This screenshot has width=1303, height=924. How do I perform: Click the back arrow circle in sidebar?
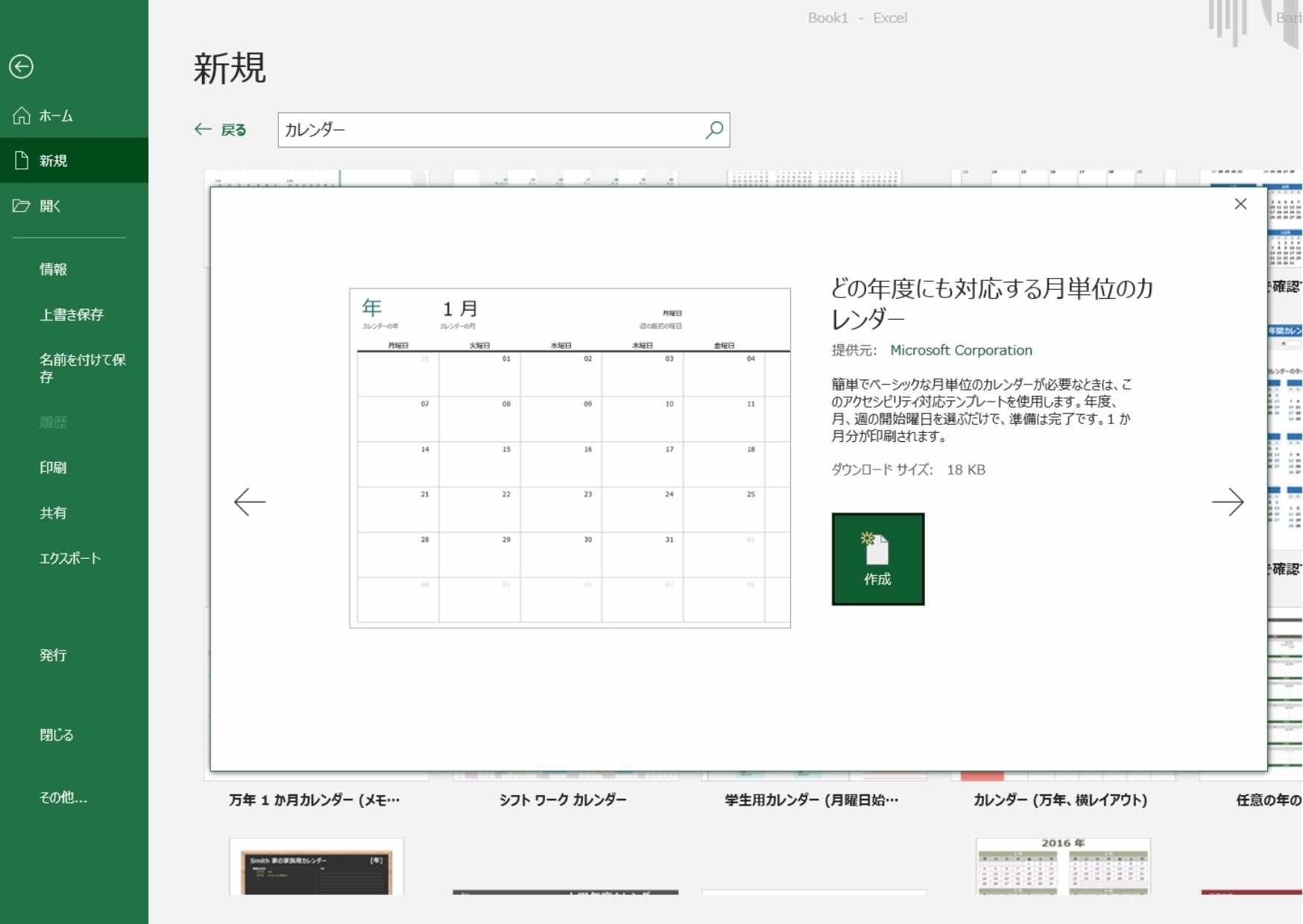21,66
